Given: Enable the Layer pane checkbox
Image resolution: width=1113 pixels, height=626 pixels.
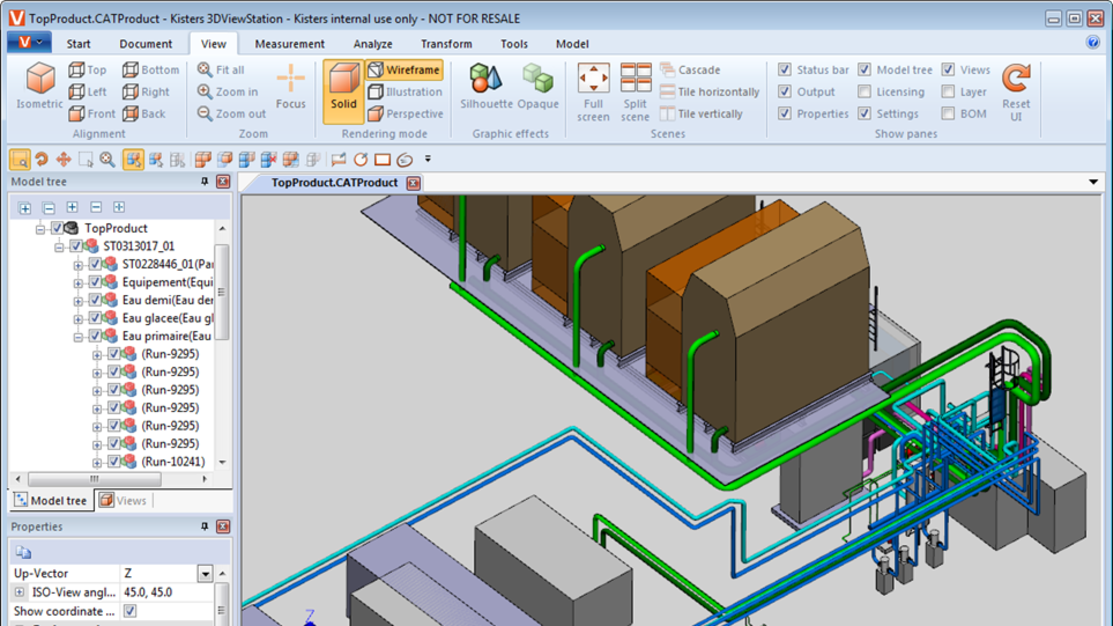Looking at the screenshot, I should tap(948, 92).
